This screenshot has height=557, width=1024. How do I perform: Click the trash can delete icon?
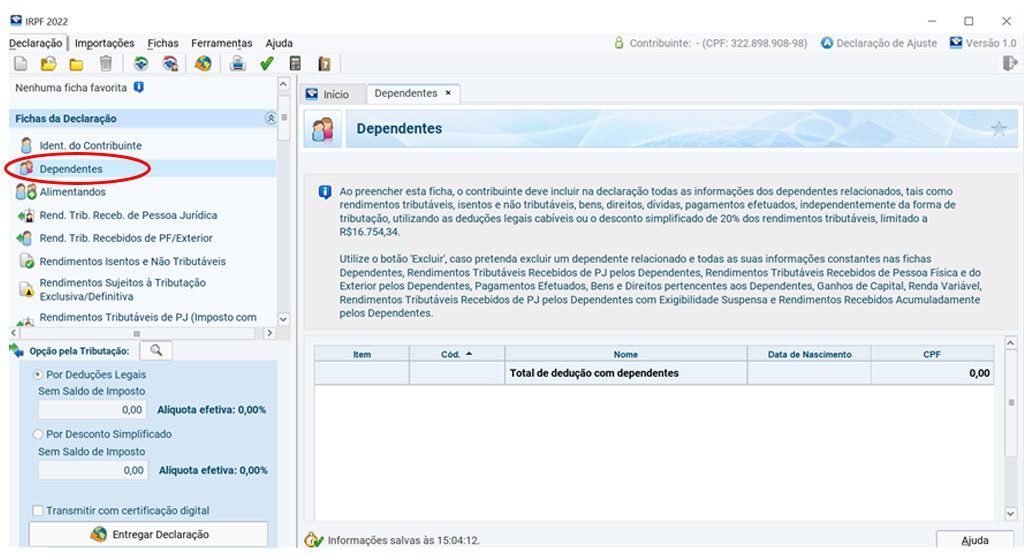pyautogui.click(x=106, y=63)
